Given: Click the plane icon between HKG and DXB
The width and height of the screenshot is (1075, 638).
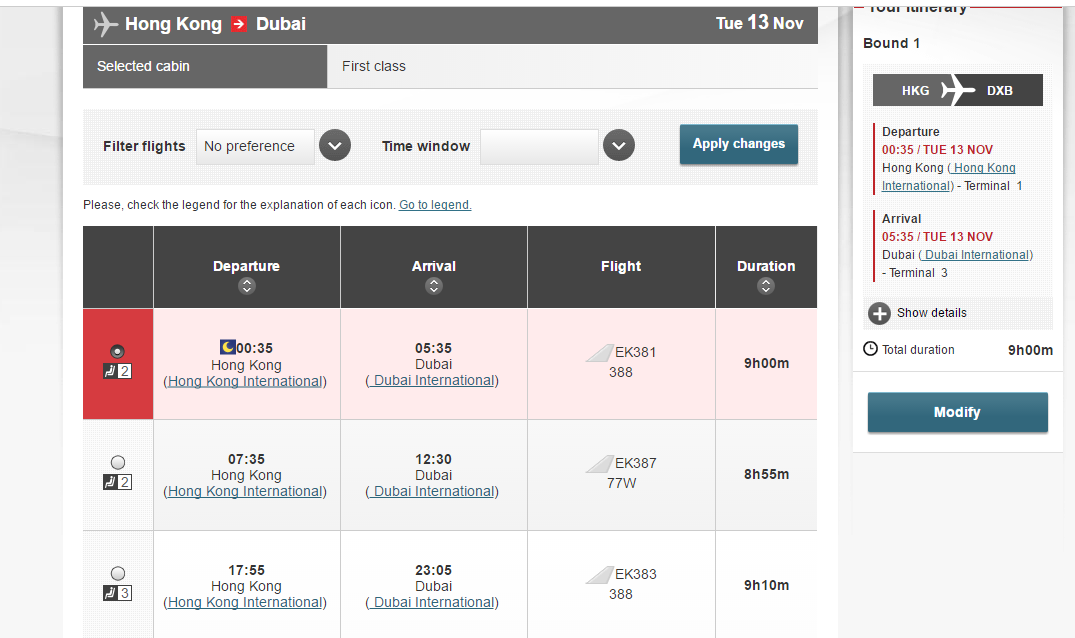Looking at the screenshot, I should click(x=958, y=90).
